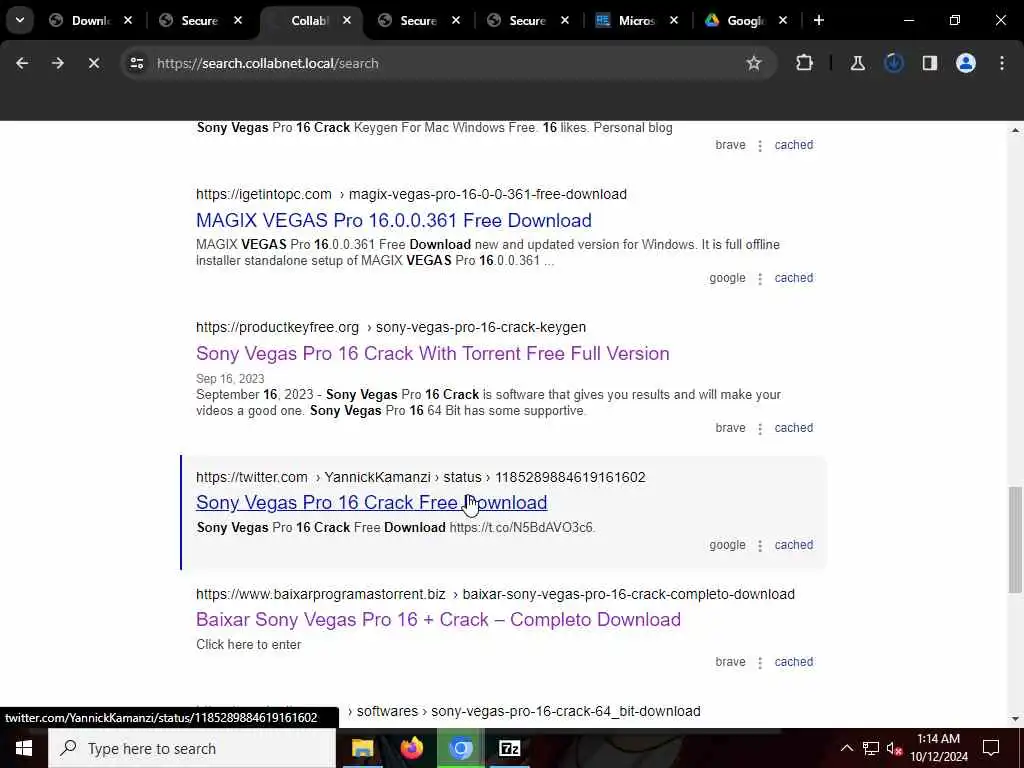Open three-dot options for MAGIX VEGAS result

760,279
